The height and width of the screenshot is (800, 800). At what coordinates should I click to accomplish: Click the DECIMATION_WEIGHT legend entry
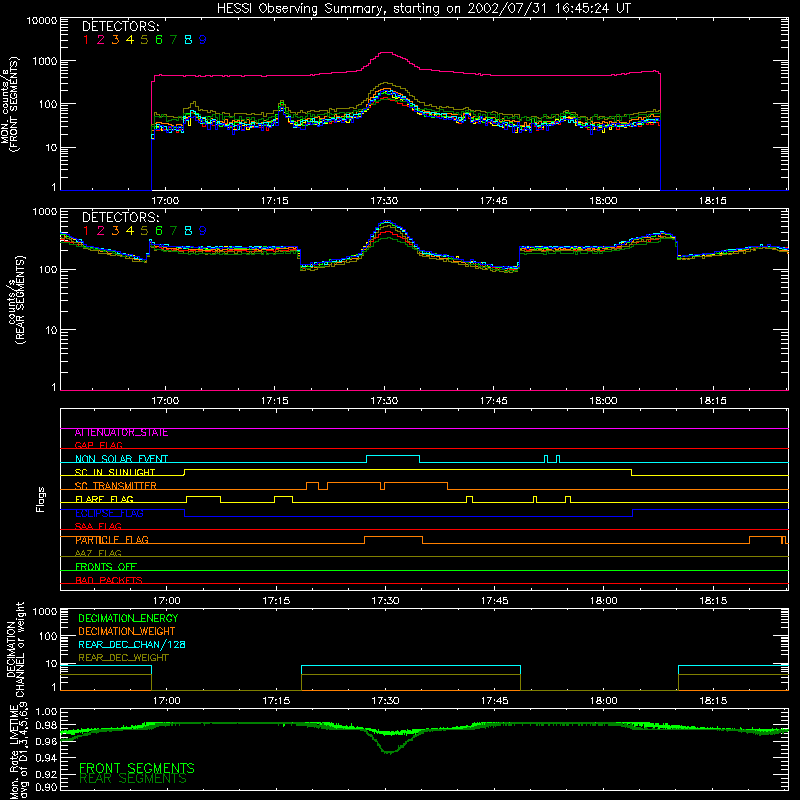pyautogui.click(x=127, y=632)
